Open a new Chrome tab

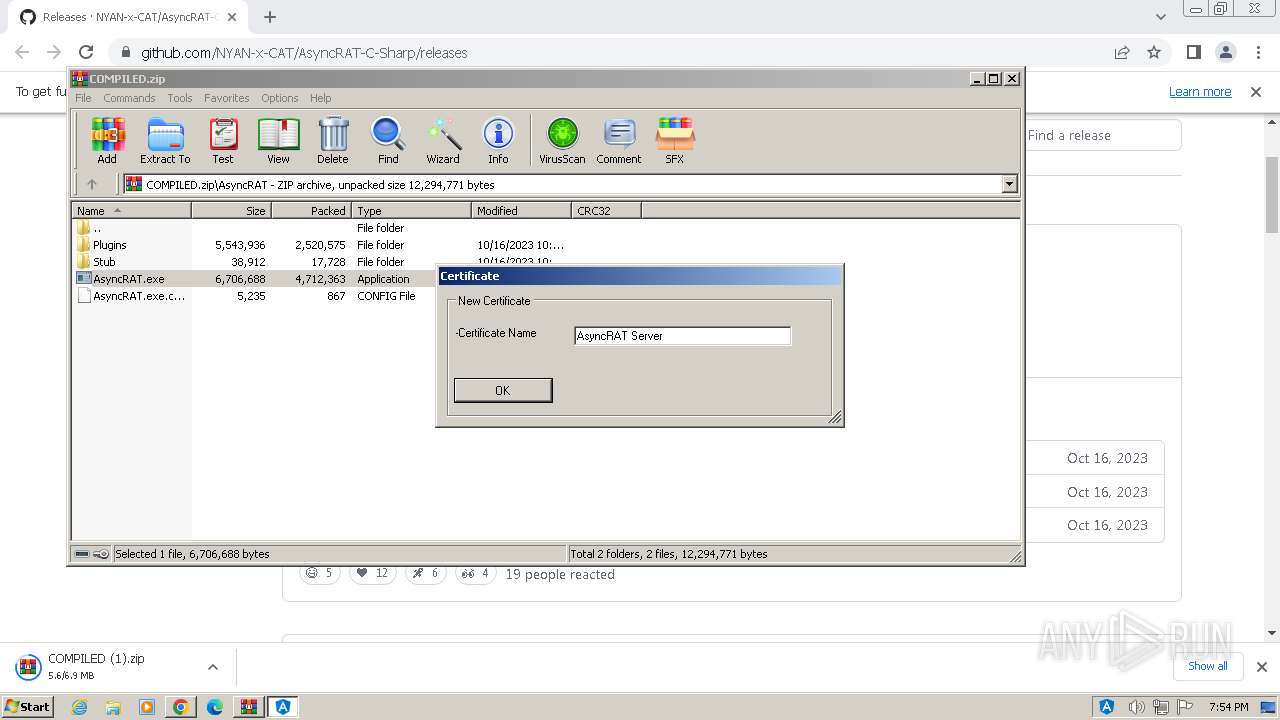(270, 17)
